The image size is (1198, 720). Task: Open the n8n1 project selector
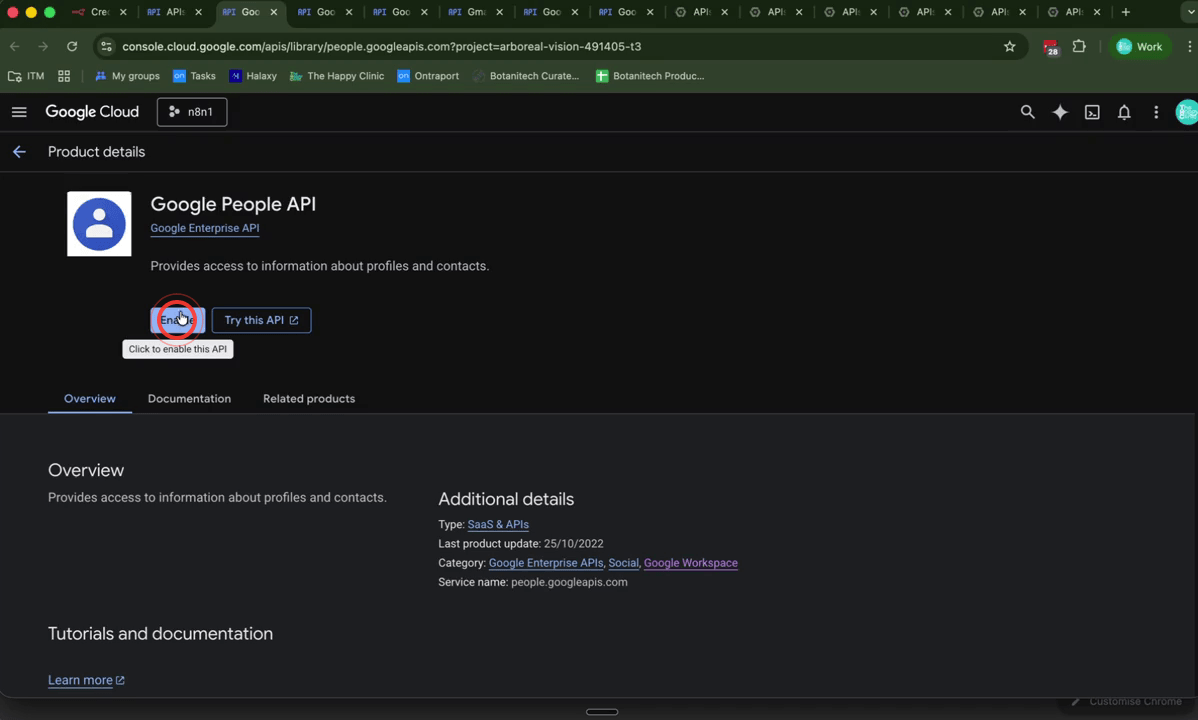pos(191,112)
